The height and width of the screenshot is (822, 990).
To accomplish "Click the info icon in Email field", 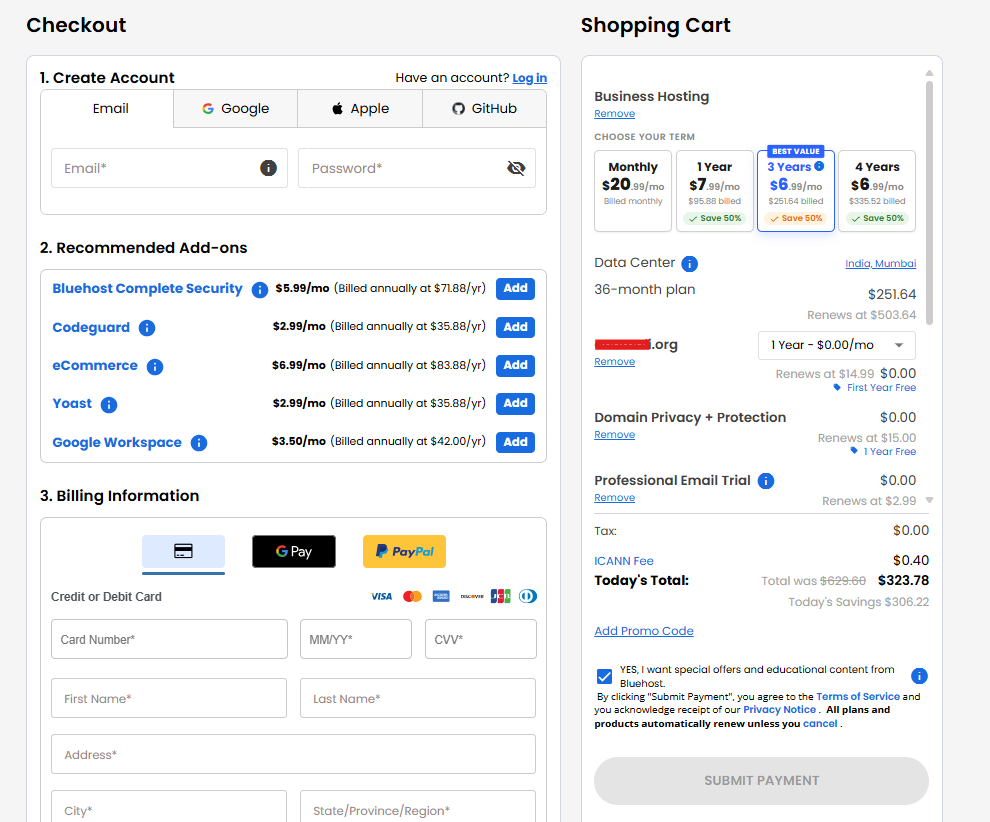I will [x=268, y=168].
